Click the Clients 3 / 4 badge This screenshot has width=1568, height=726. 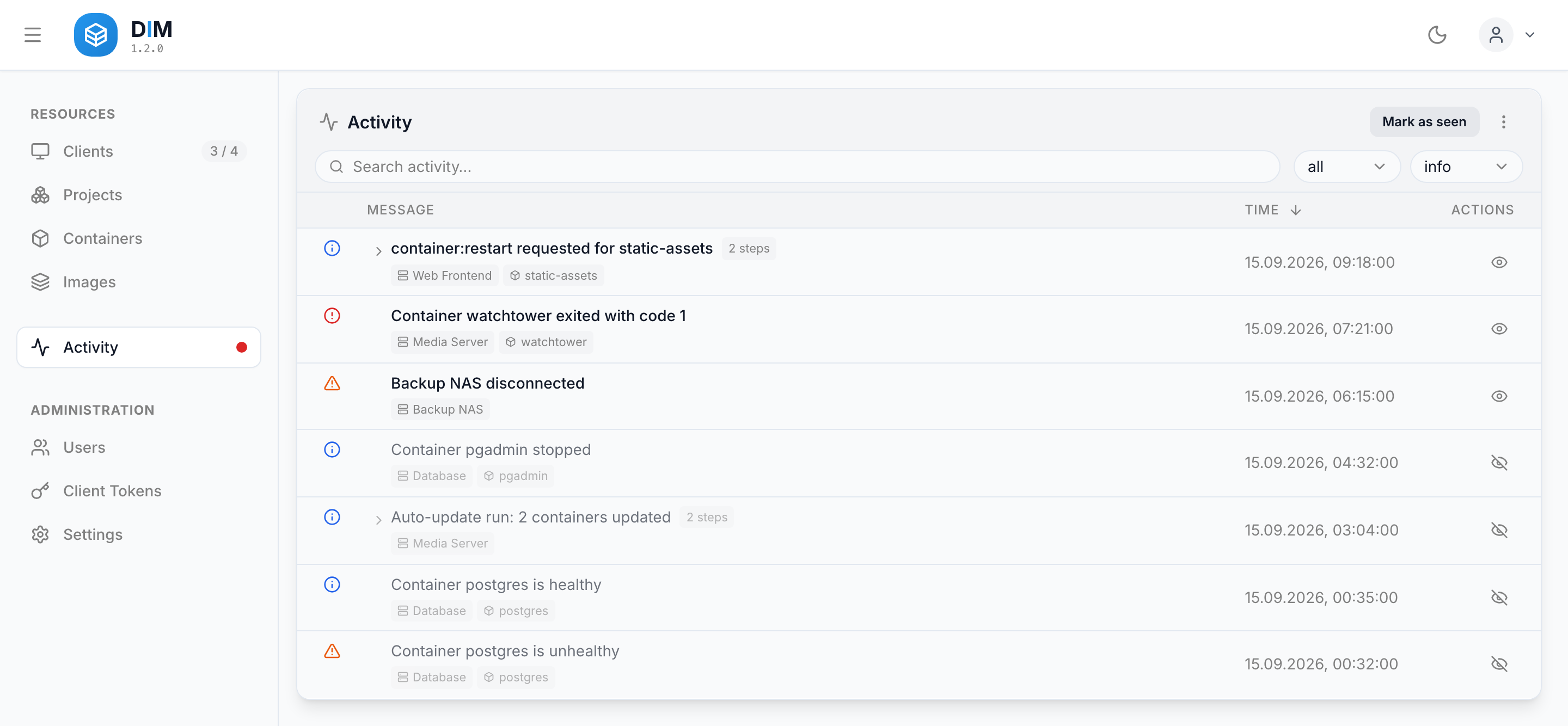224,151
